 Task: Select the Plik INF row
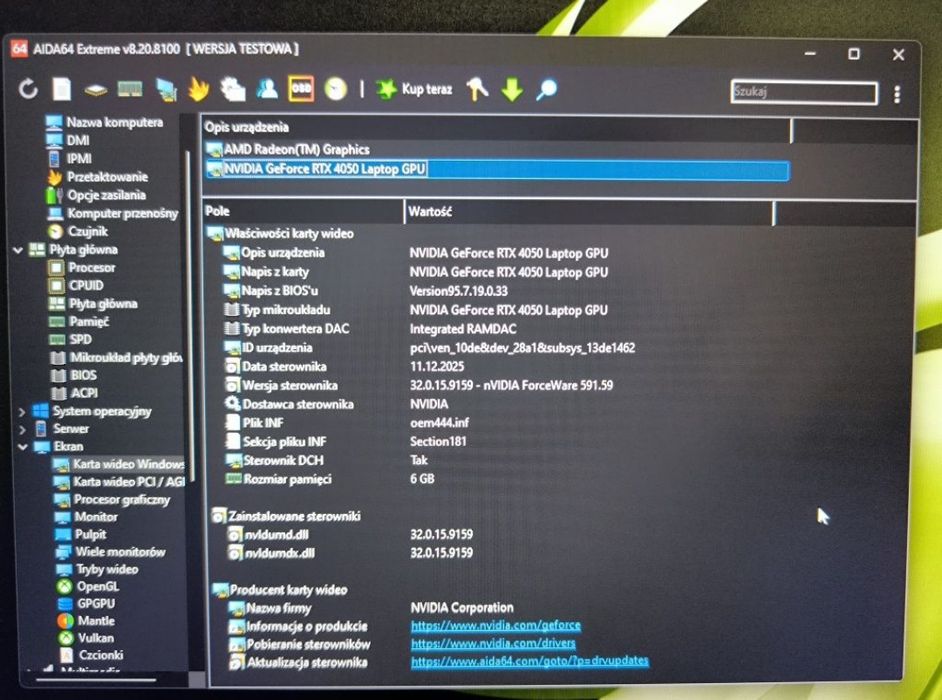pyautogui.click(x=347, y=423)
